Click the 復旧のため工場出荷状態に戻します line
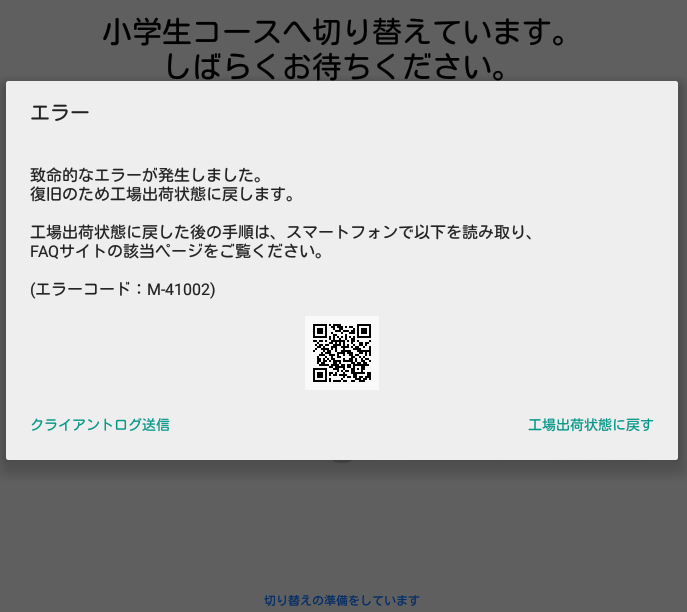 point(162,194)
